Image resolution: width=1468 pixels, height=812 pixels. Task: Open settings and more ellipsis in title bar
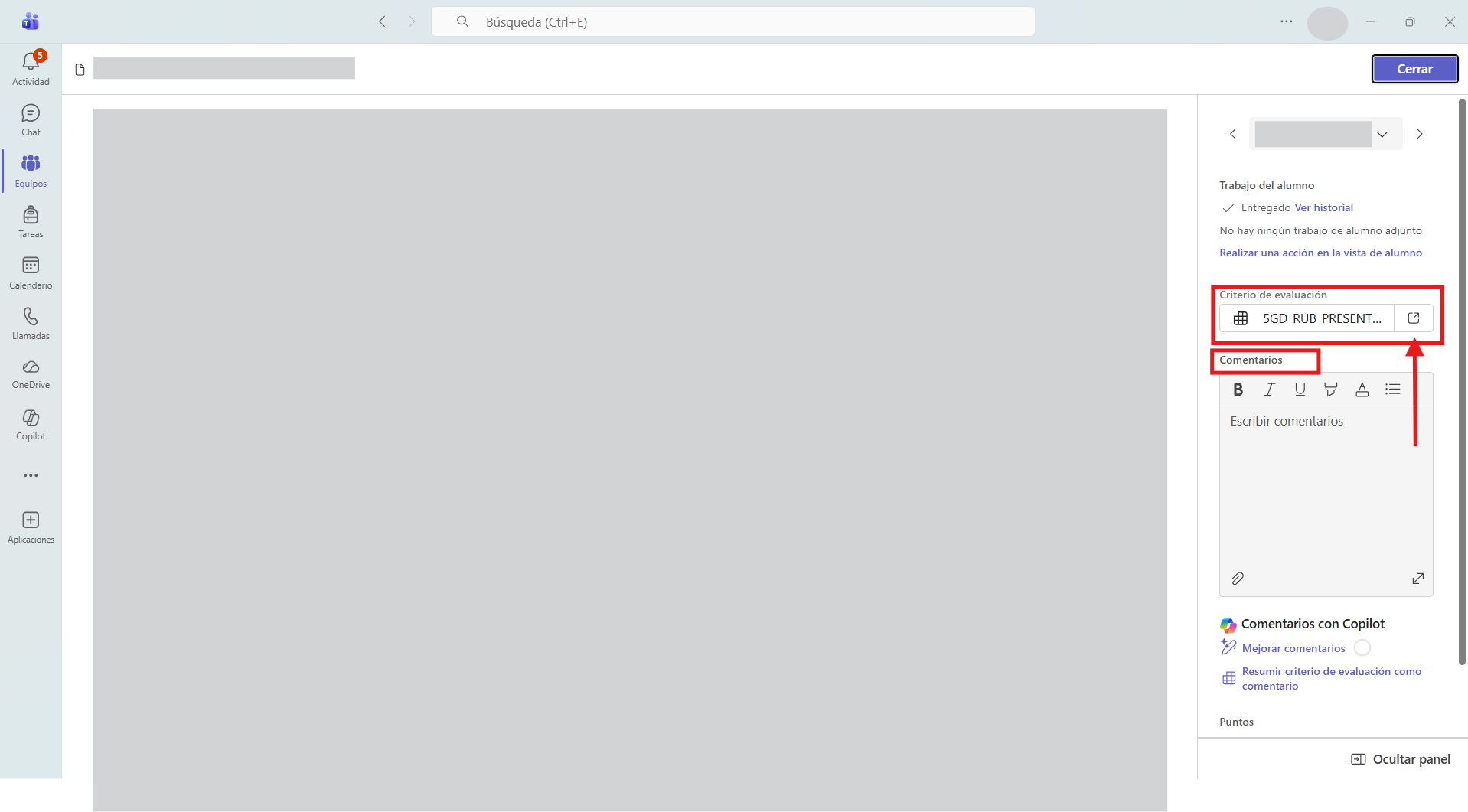[1287, 21]
